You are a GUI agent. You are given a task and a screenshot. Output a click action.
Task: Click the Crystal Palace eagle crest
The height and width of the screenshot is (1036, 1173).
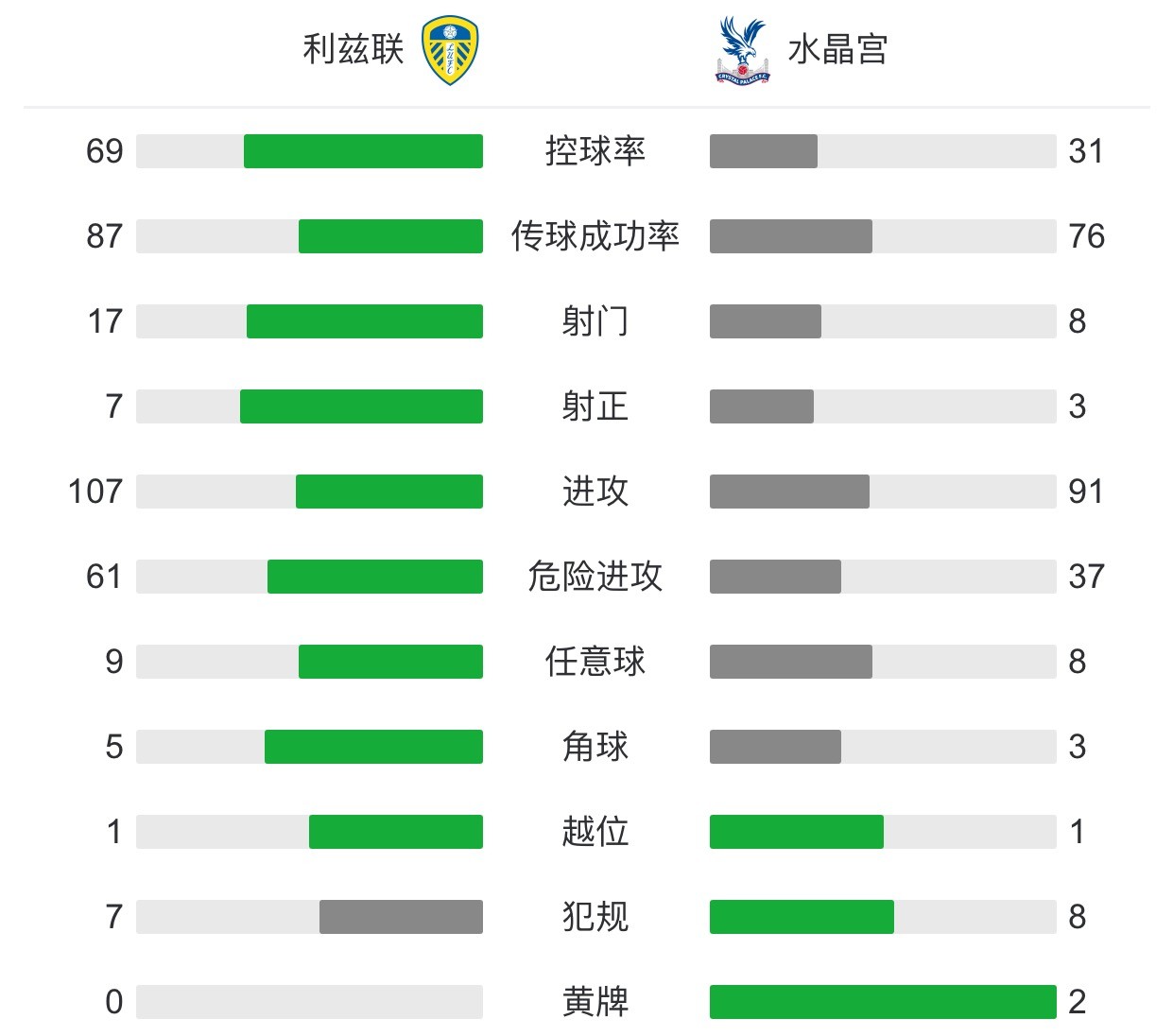pyautogui.click(x=743, y=50)
